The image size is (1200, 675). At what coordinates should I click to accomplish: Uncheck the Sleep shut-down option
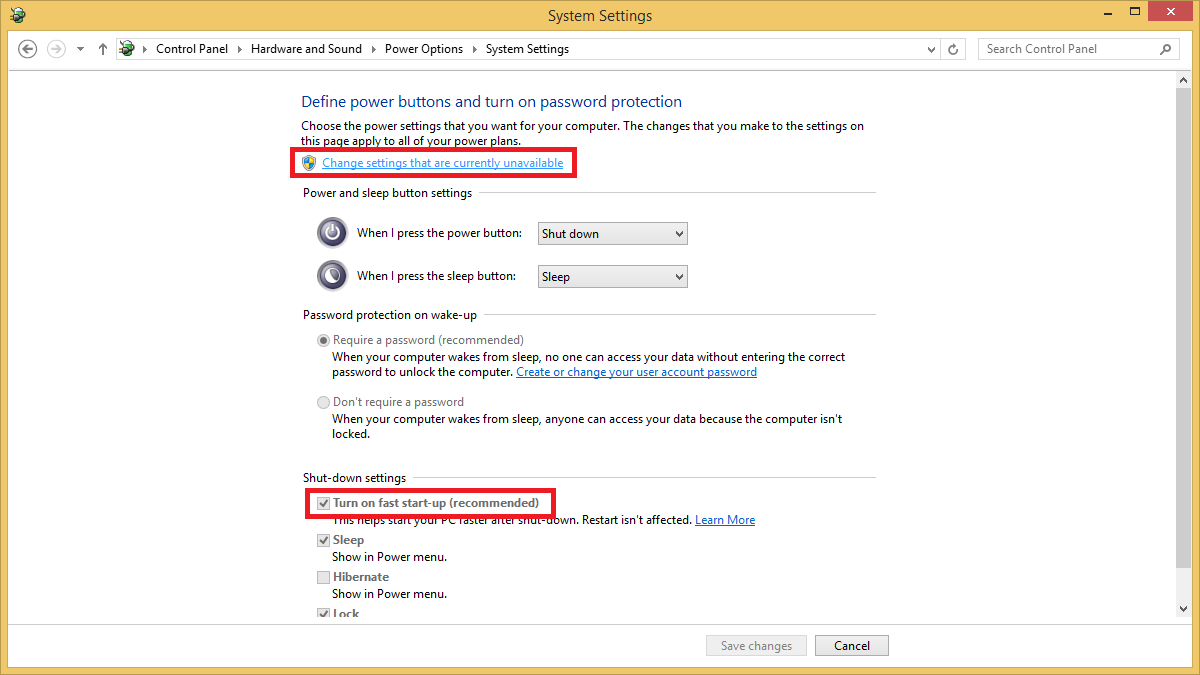pos(323,539)
